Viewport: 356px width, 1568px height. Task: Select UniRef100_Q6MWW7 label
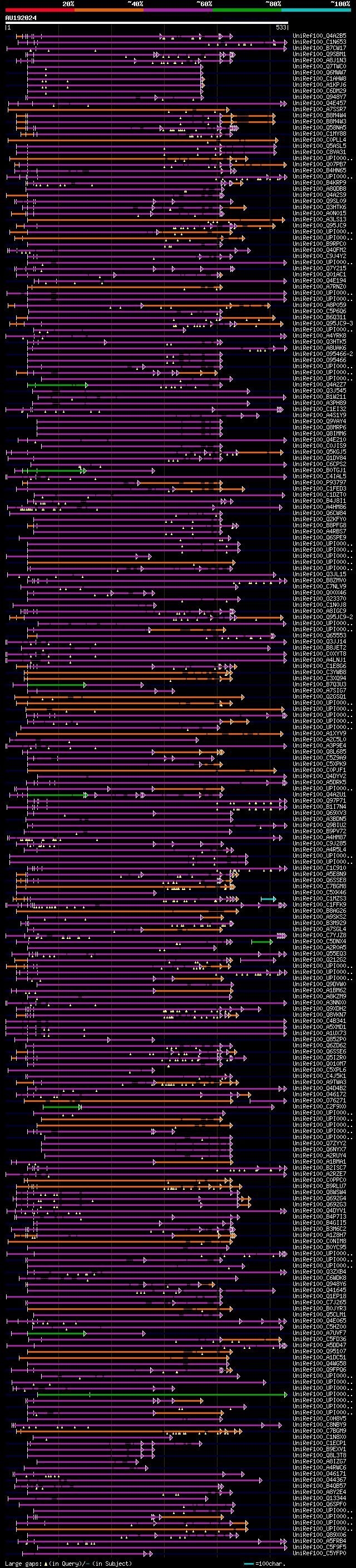(x=319, y=72)
